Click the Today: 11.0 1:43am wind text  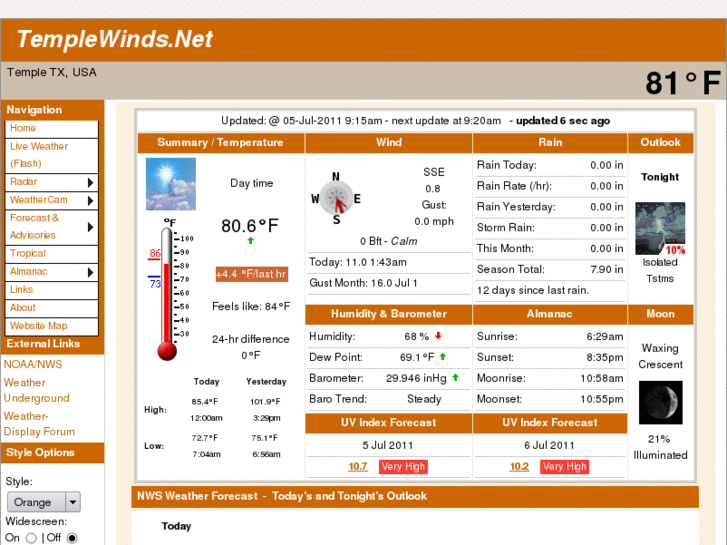click(357, 262)
